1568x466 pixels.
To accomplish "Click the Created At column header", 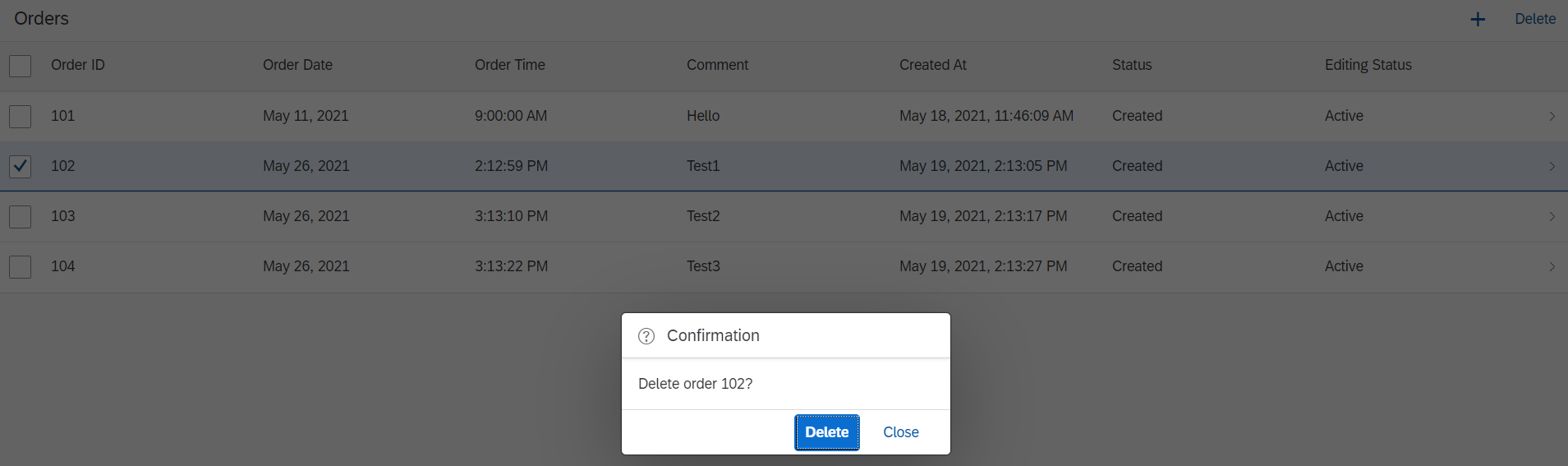I will tap(932, 65).
